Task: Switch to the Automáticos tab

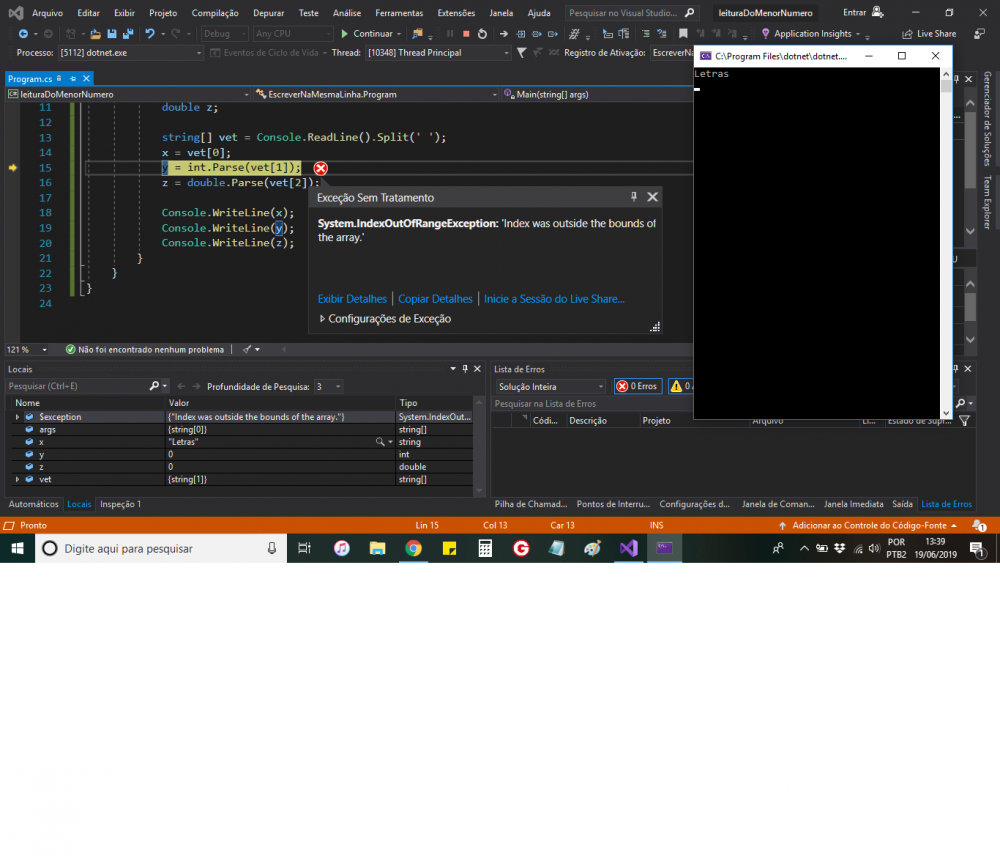Action: [x=33, y=504]
